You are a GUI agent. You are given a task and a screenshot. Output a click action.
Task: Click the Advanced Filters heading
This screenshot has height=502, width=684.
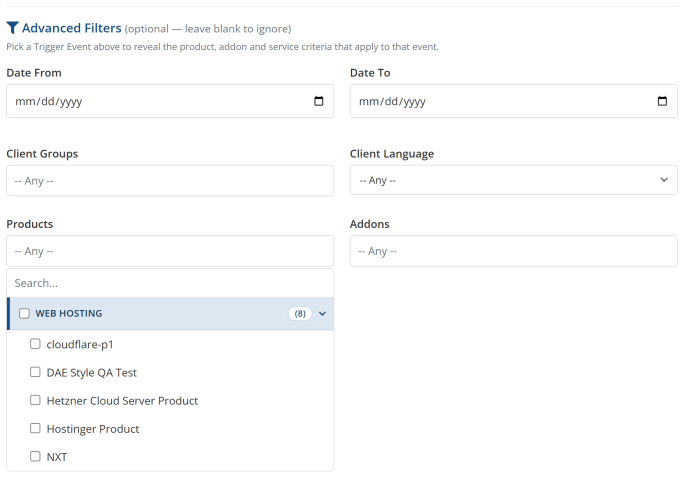click(72, 28)
